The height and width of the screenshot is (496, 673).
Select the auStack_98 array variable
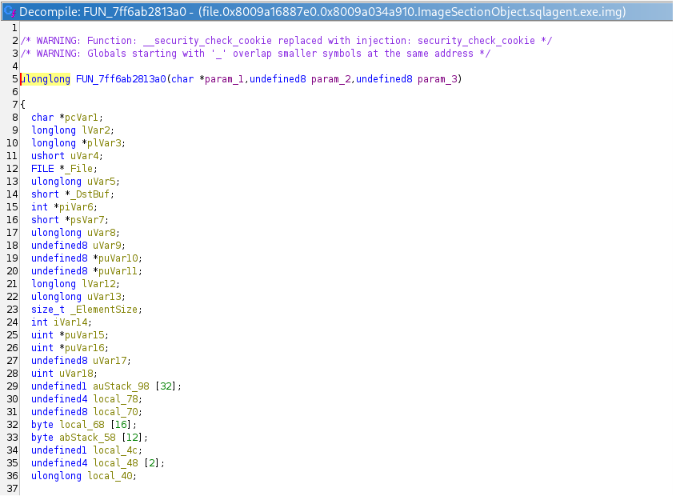point(121,386)
